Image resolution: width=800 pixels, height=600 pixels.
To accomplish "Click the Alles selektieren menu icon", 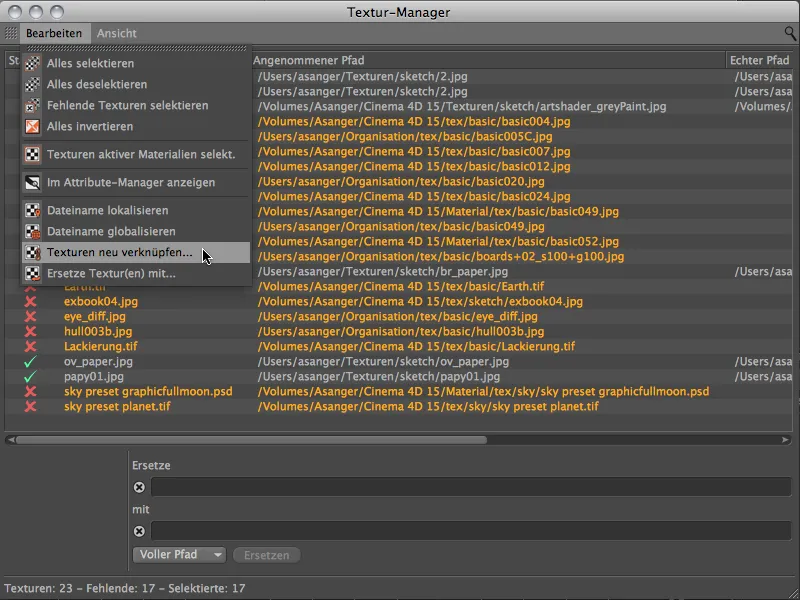I will point(33,63).
